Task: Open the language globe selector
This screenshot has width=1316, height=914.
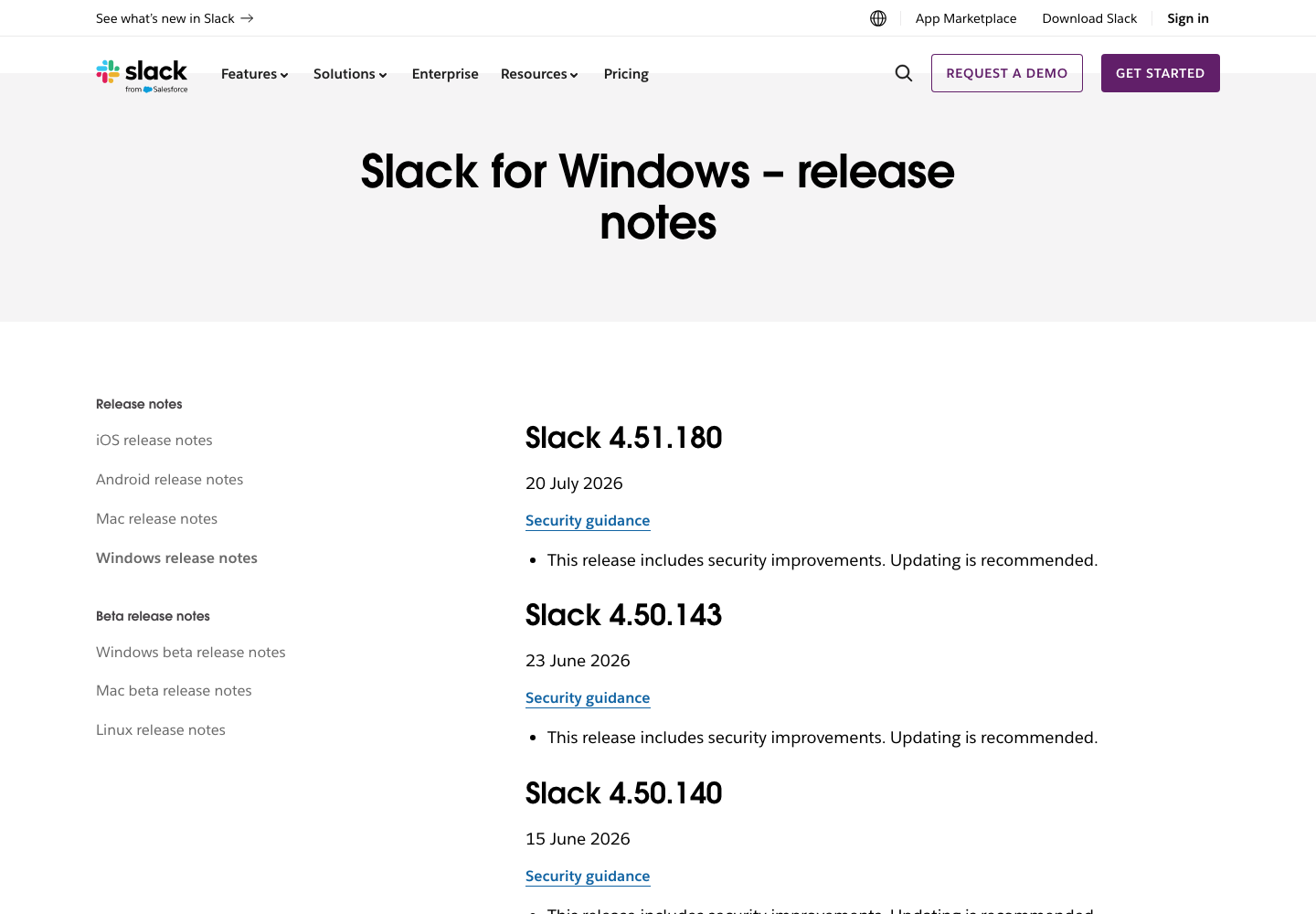Action: click(x=878, y=18)
